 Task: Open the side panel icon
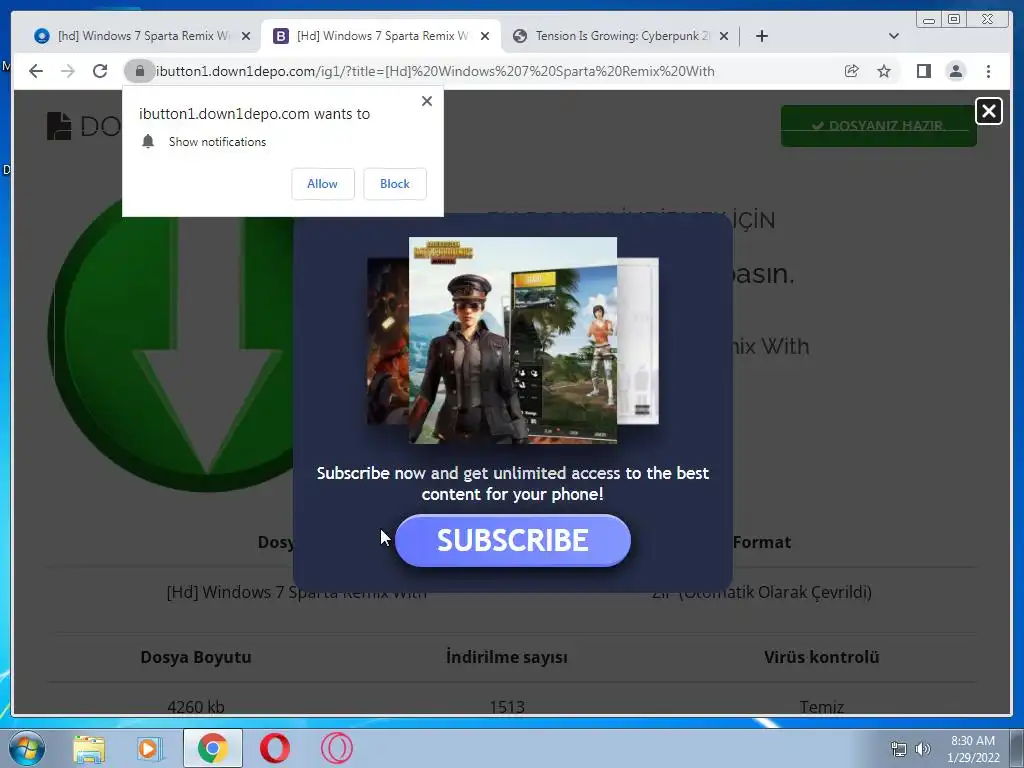(x=923, y=71)
